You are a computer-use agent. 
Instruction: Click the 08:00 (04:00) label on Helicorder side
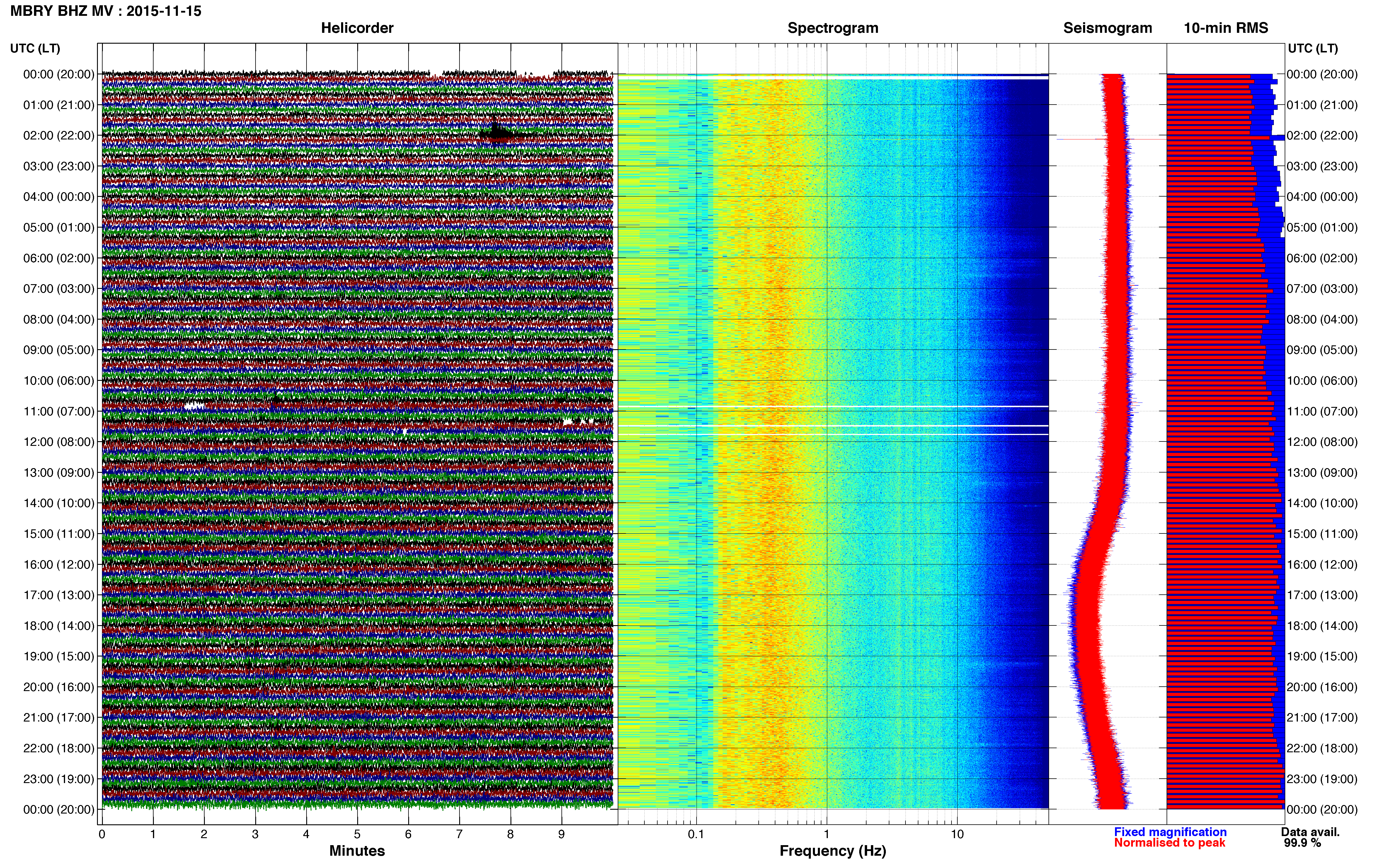pos(59,319)
